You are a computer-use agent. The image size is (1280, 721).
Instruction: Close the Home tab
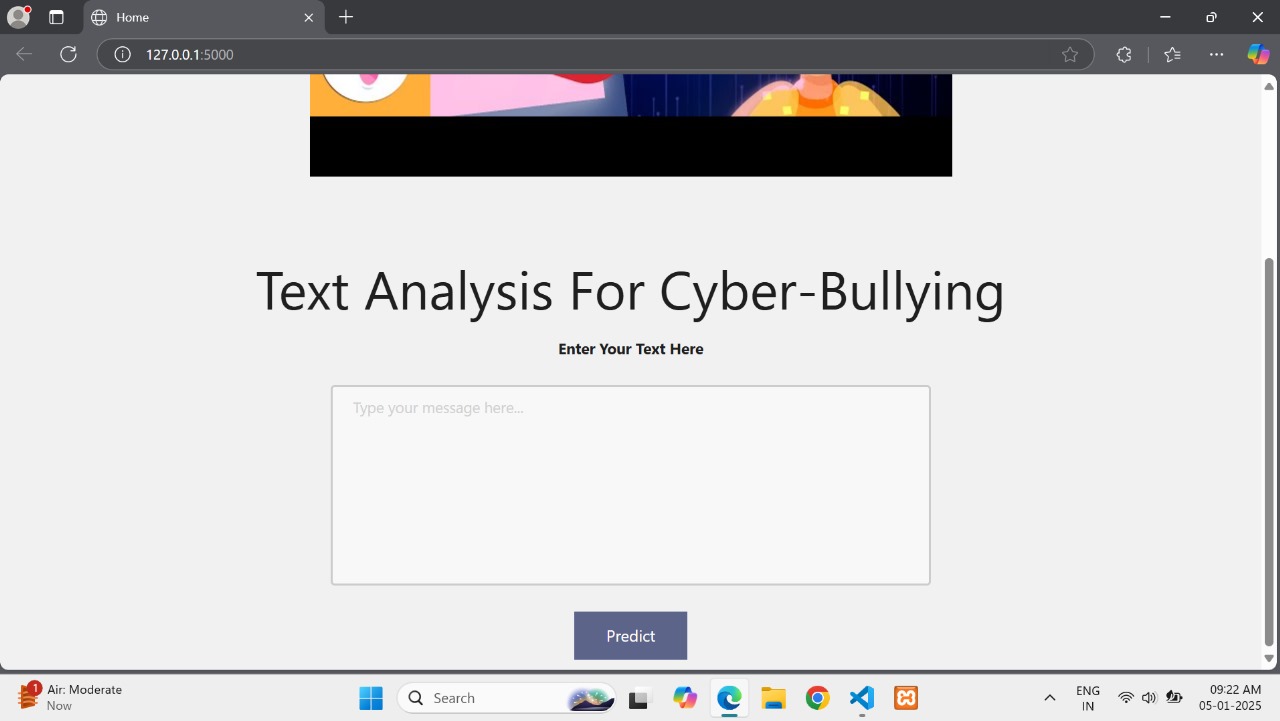click(309, 17)
